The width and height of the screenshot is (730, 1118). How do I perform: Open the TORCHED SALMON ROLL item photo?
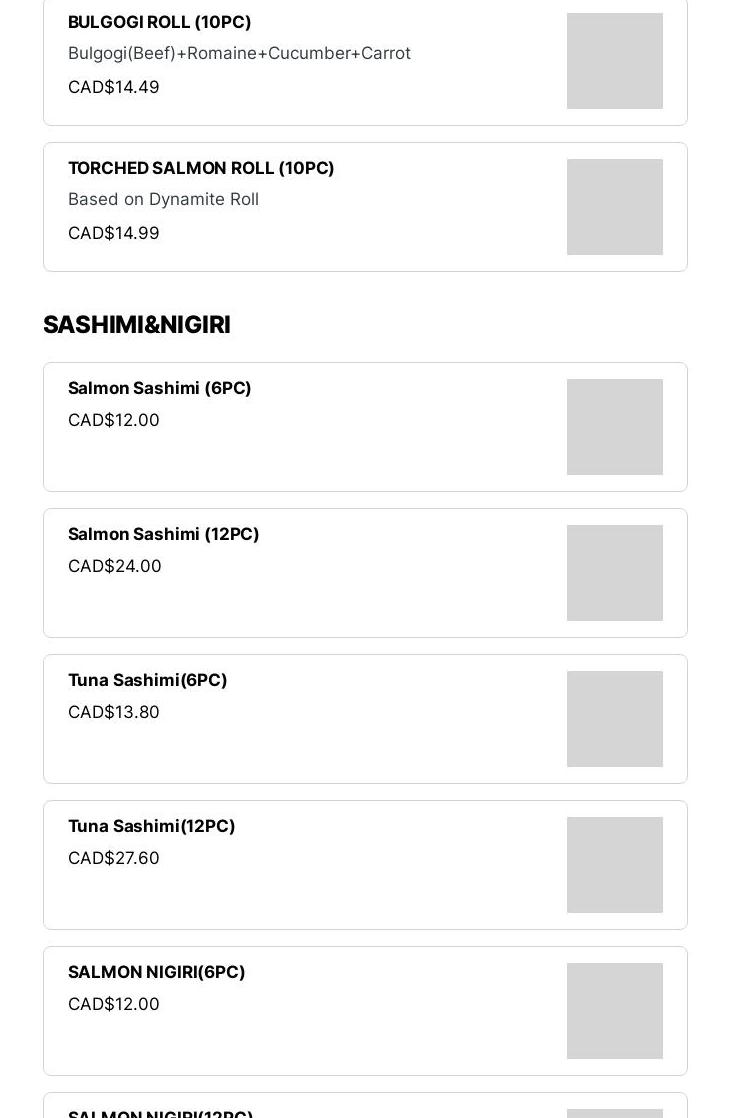[x=614, y=207]
